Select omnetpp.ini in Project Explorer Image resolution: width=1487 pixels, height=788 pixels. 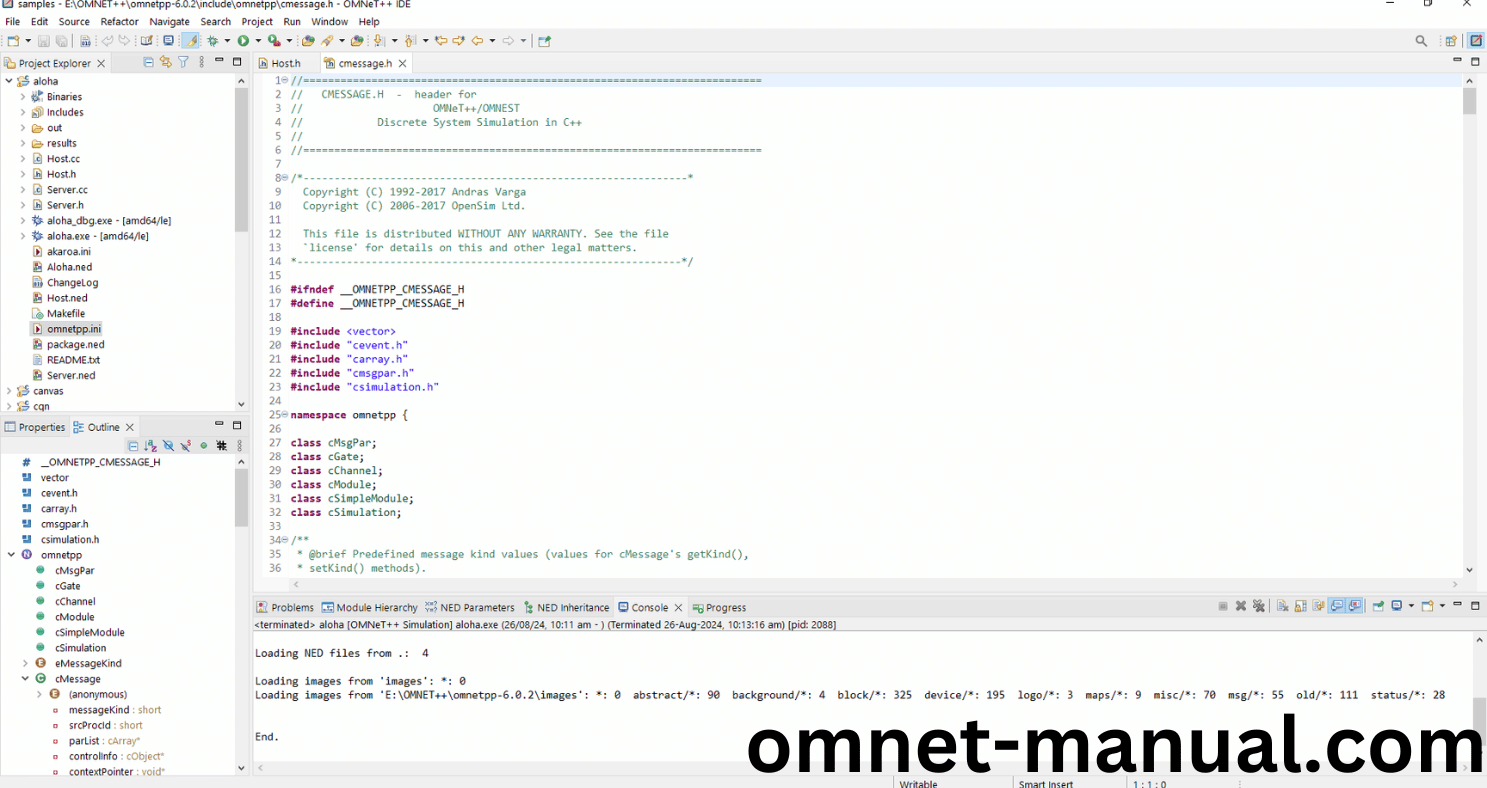tap(73, 329)
